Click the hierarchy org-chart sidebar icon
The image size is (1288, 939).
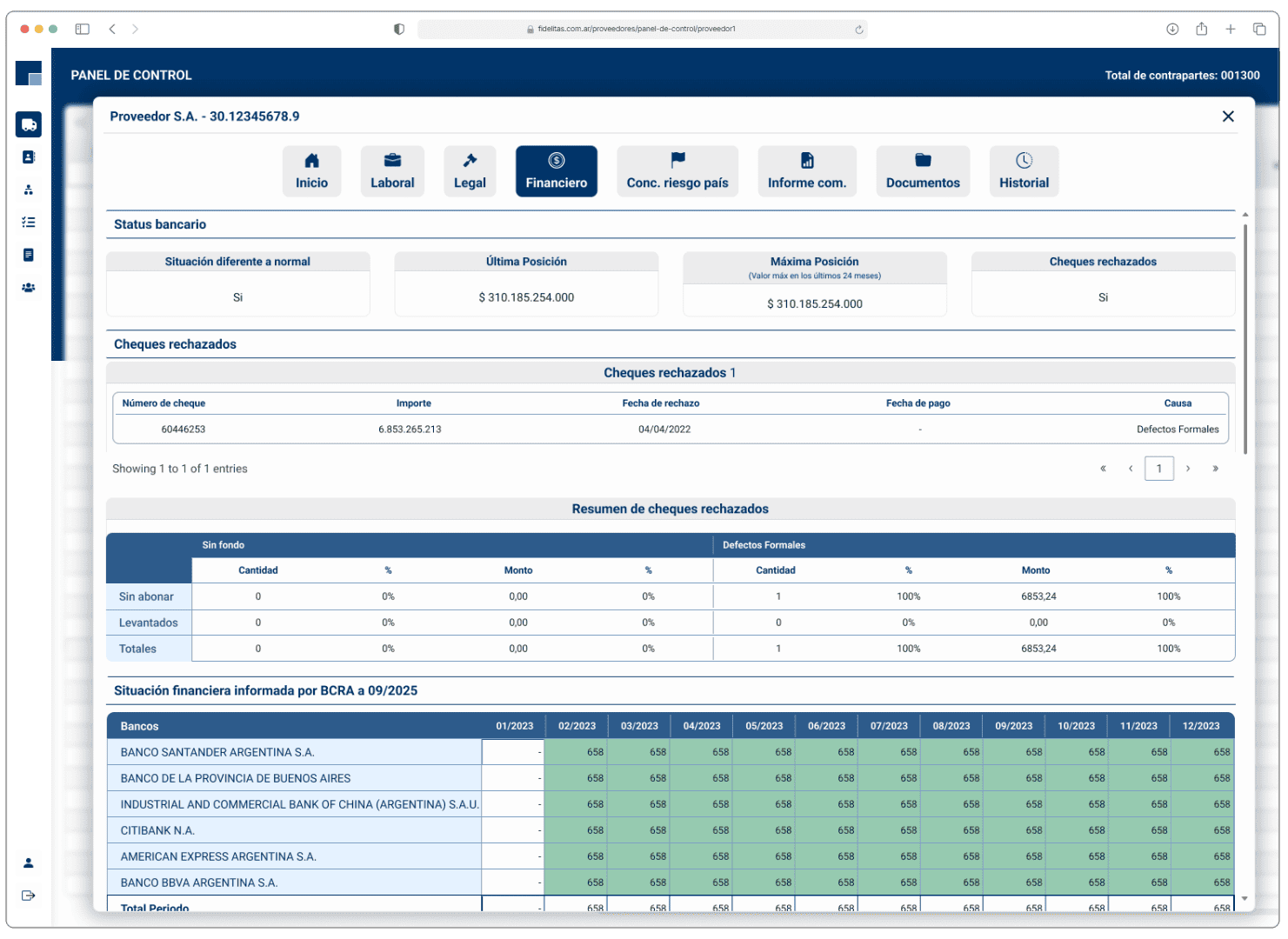pyautogui.click(x=29, y=190)
